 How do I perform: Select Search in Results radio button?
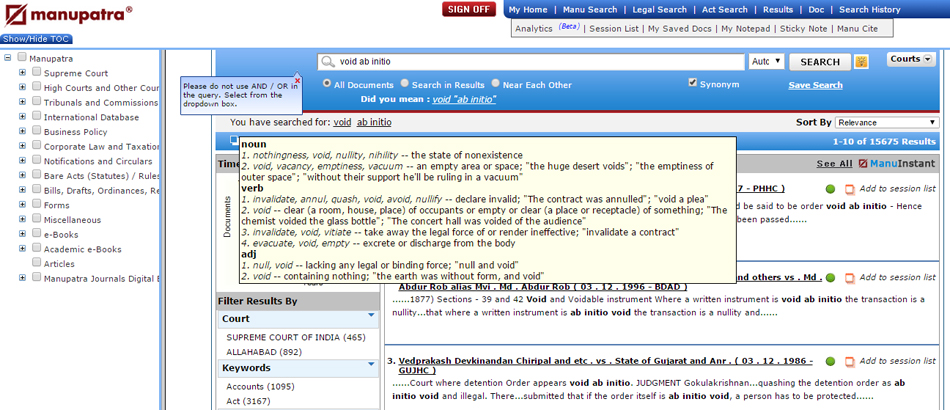point(405,83)
